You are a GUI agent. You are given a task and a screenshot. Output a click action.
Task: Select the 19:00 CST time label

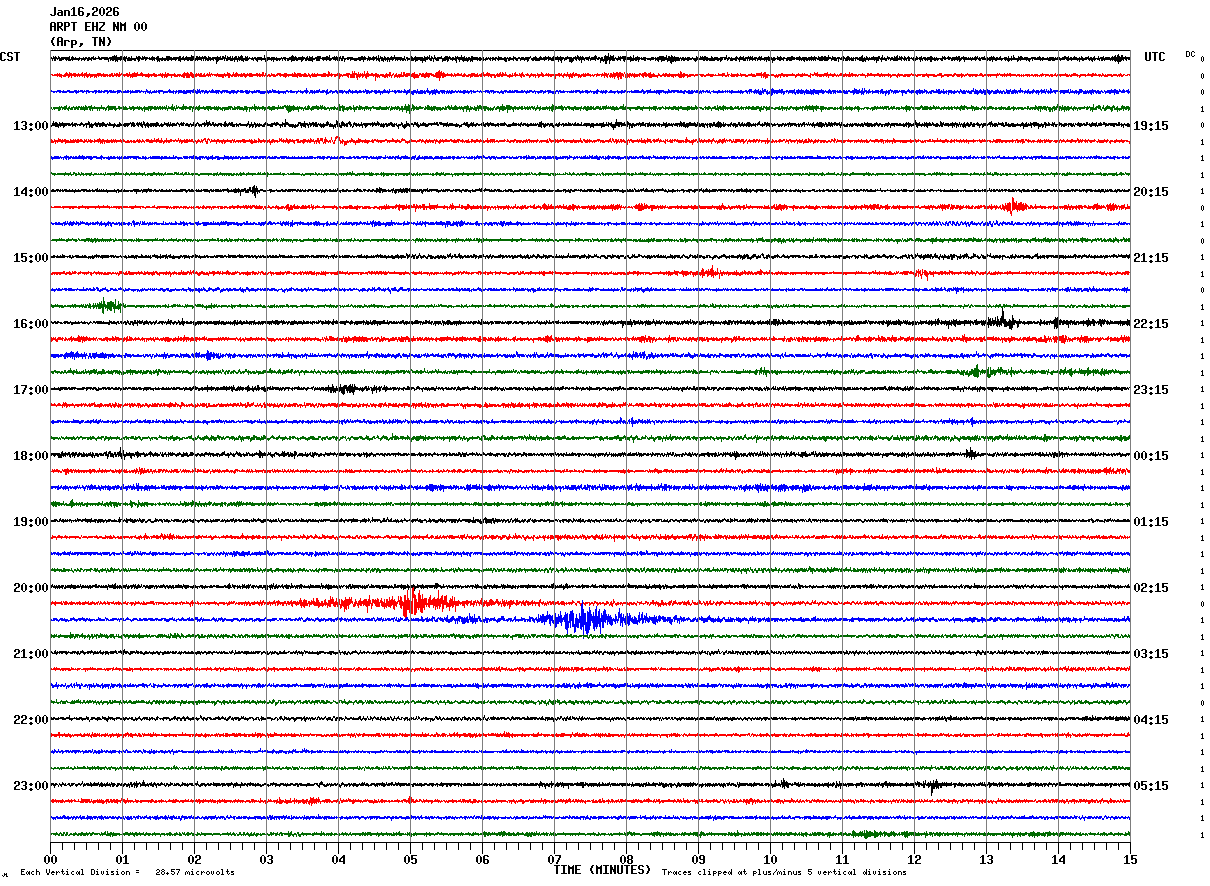(30, 522)
